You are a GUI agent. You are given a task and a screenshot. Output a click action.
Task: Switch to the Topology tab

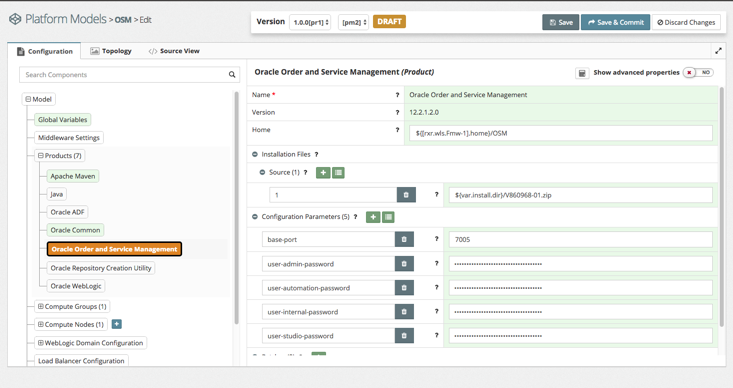[x=111, y=51]
